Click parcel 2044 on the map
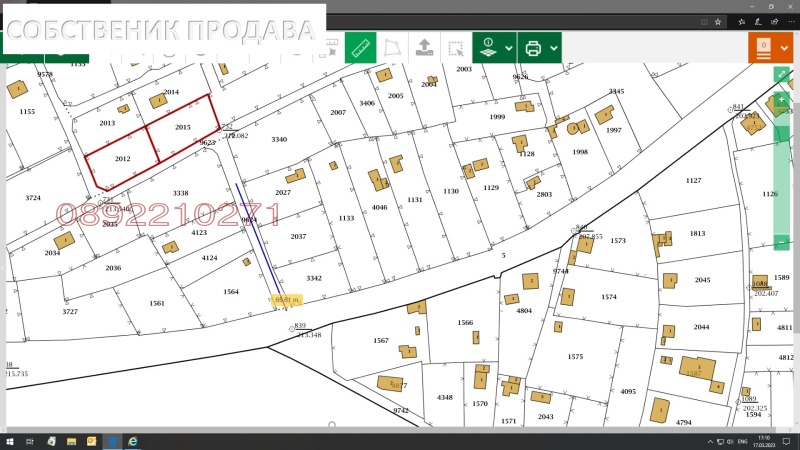800x450 pixels. click(x=702, y=327)
